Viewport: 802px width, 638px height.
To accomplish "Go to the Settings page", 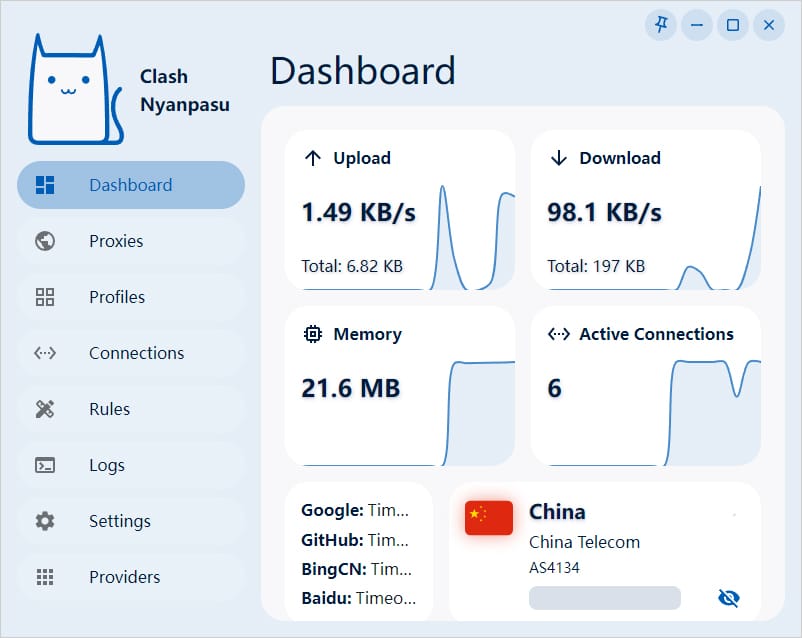I will coord(120,521).
